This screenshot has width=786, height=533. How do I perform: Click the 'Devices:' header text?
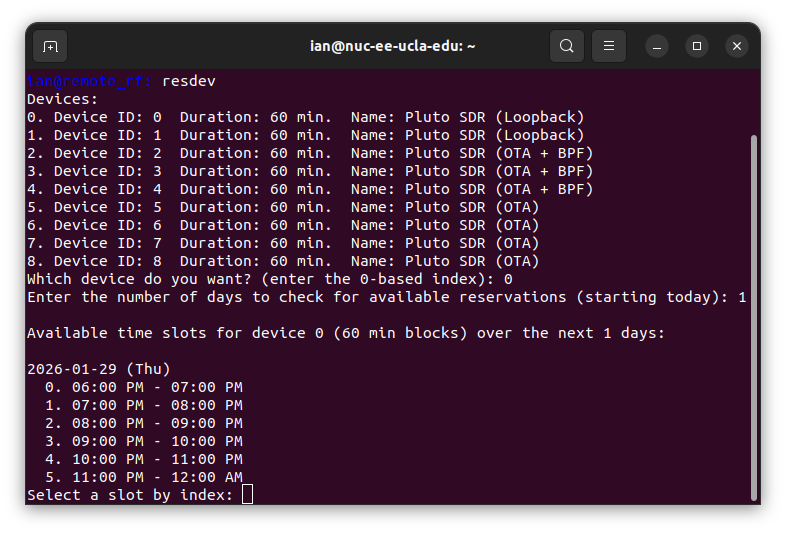pos(63,99)
